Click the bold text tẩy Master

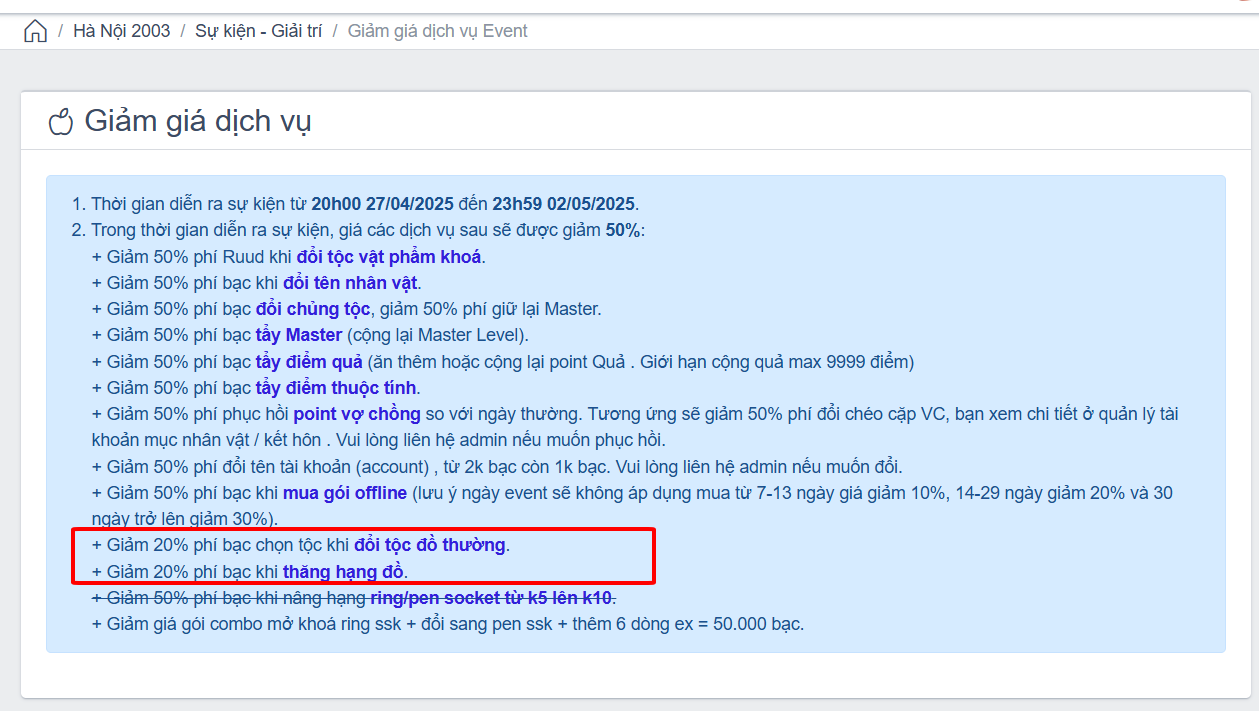(299, 335)
